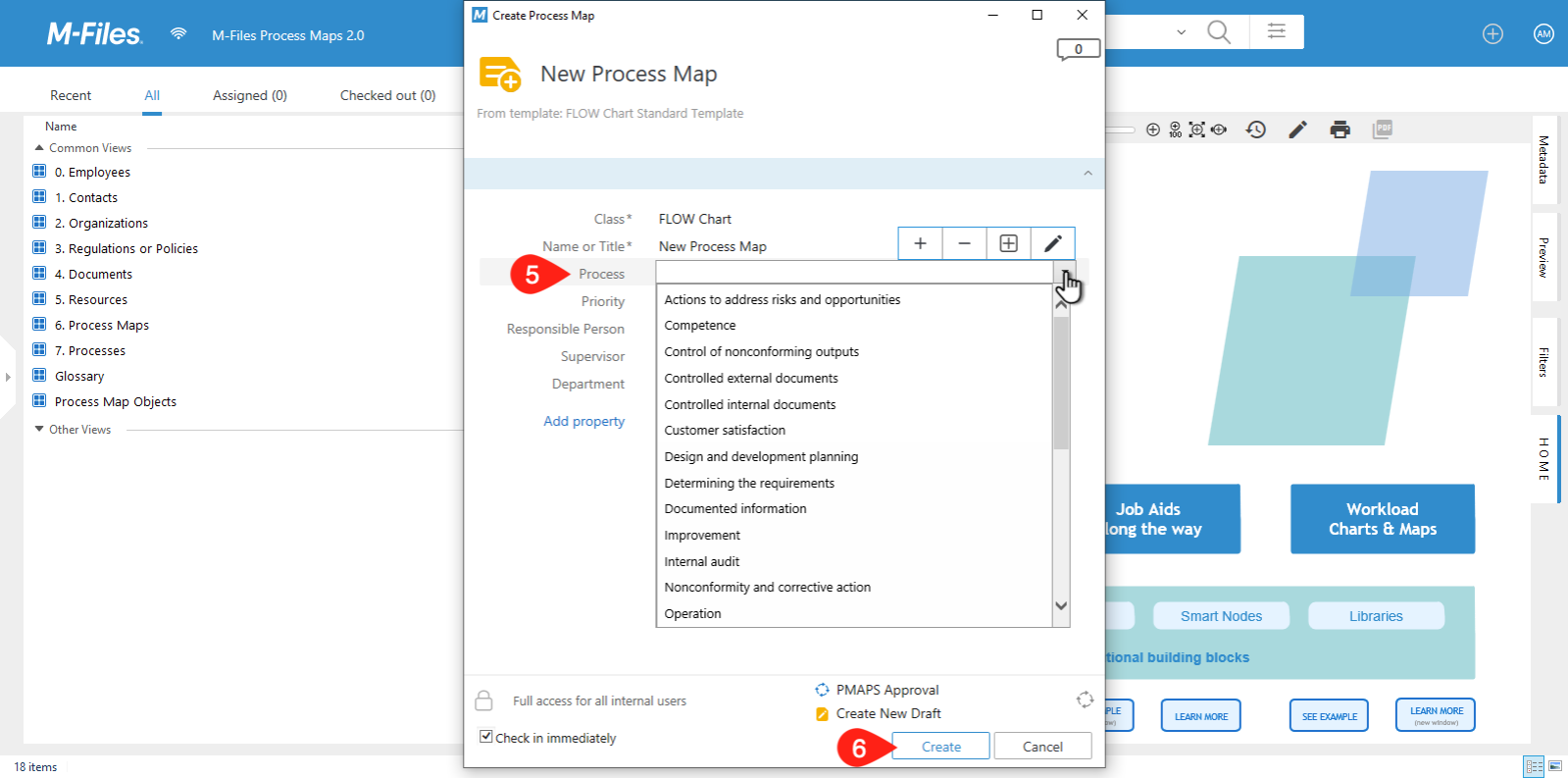Screen dimensions: 1568x778
Task: Click the add field plus icon
Action: [920, 243]
